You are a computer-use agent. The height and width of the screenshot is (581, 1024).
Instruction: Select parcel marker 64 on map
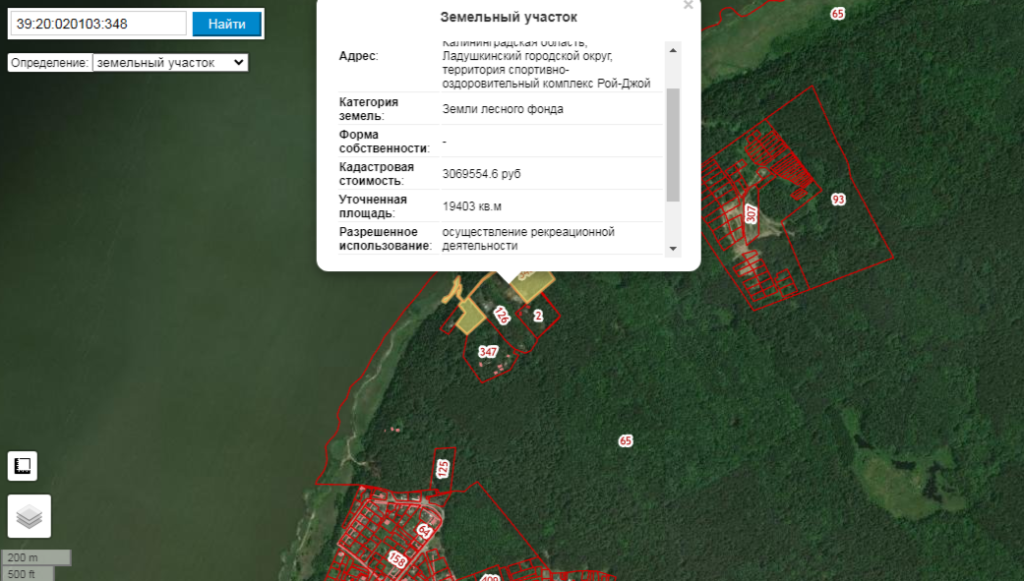[425, 530]
